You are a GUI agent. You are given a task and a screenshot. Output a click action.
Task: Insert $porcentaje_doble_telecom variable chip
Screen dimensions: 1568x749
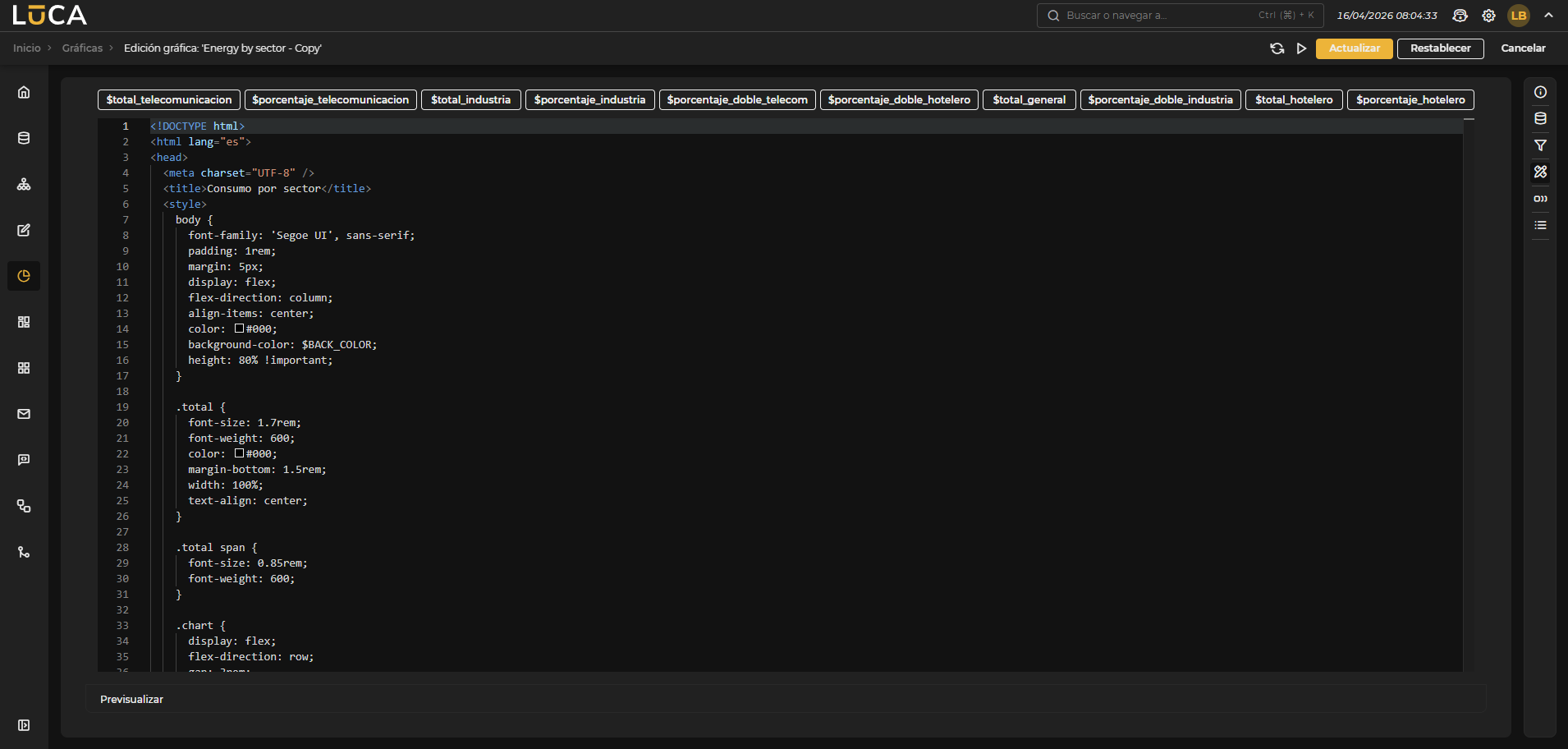(737, 99)
